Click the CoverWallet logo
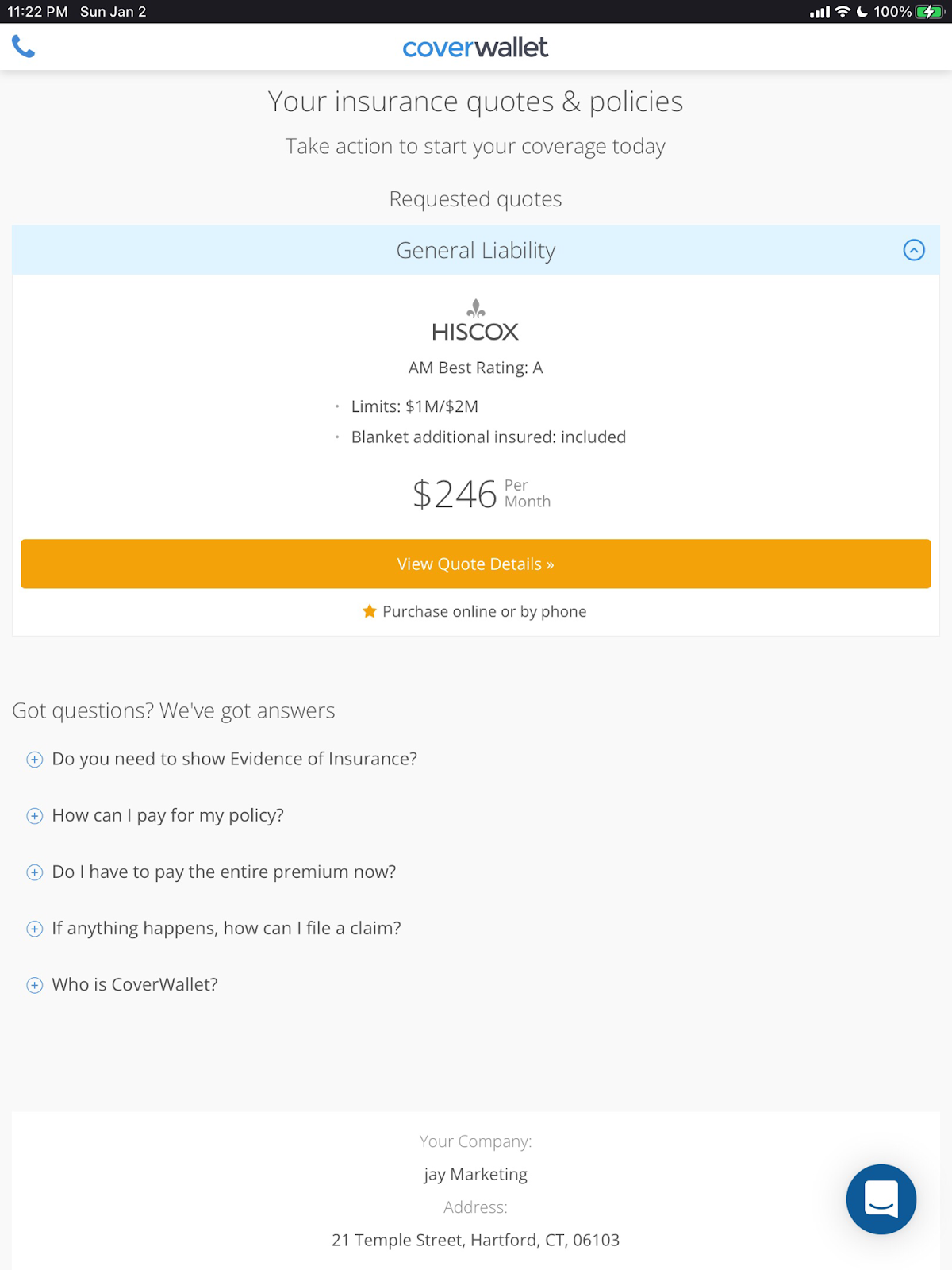 tap(475, 48)
